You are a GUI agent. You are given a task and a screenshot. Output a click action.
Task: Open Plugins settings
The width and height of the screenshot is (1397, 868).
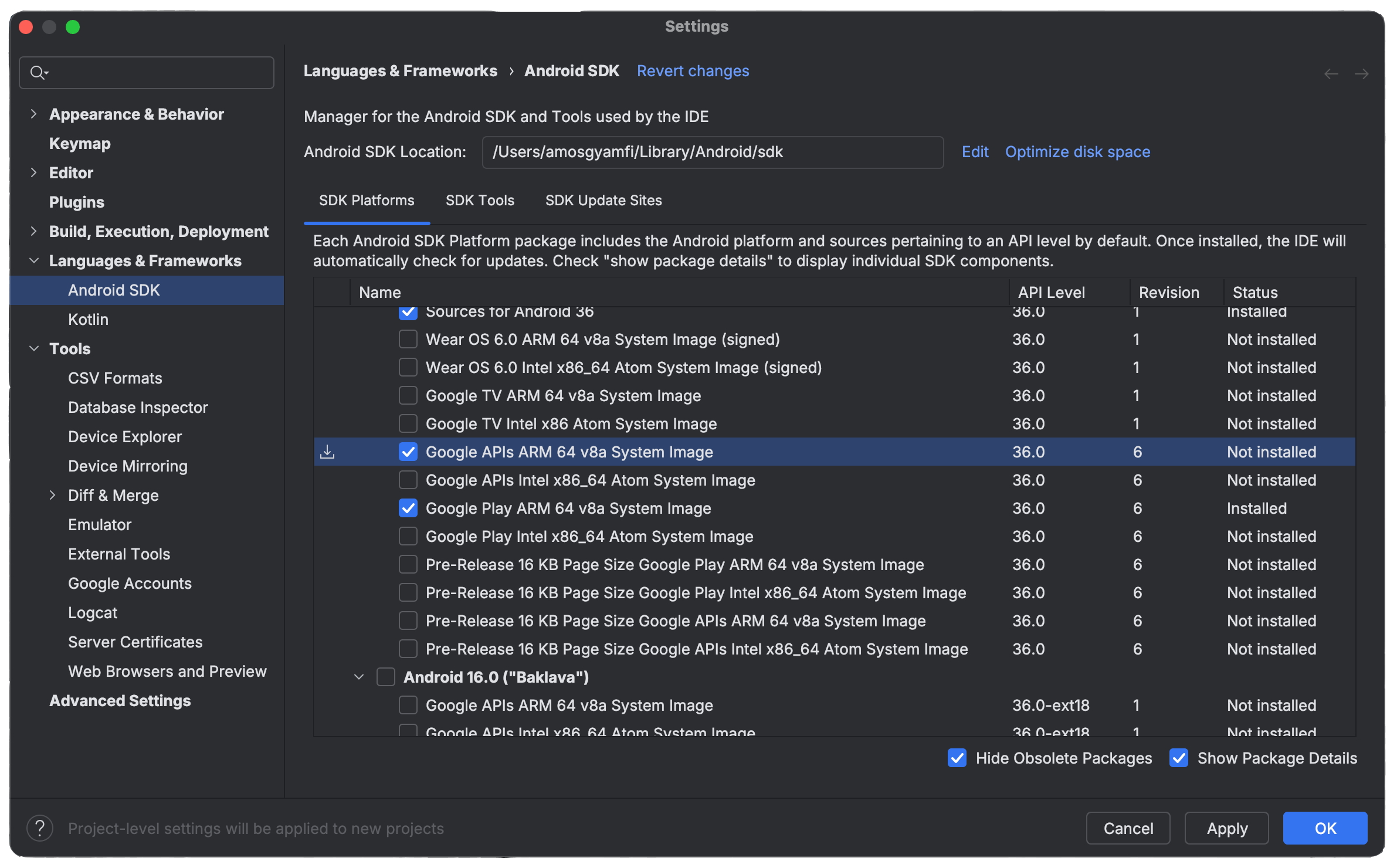click(x=77, y=202)
